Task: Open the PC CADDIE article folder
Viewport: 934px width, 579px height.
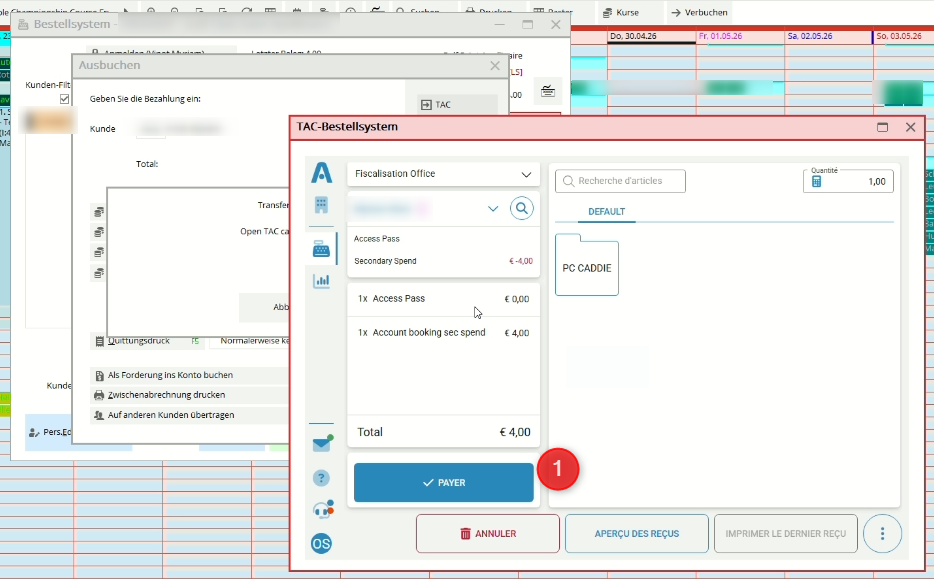Action: [x=587, y=268]
